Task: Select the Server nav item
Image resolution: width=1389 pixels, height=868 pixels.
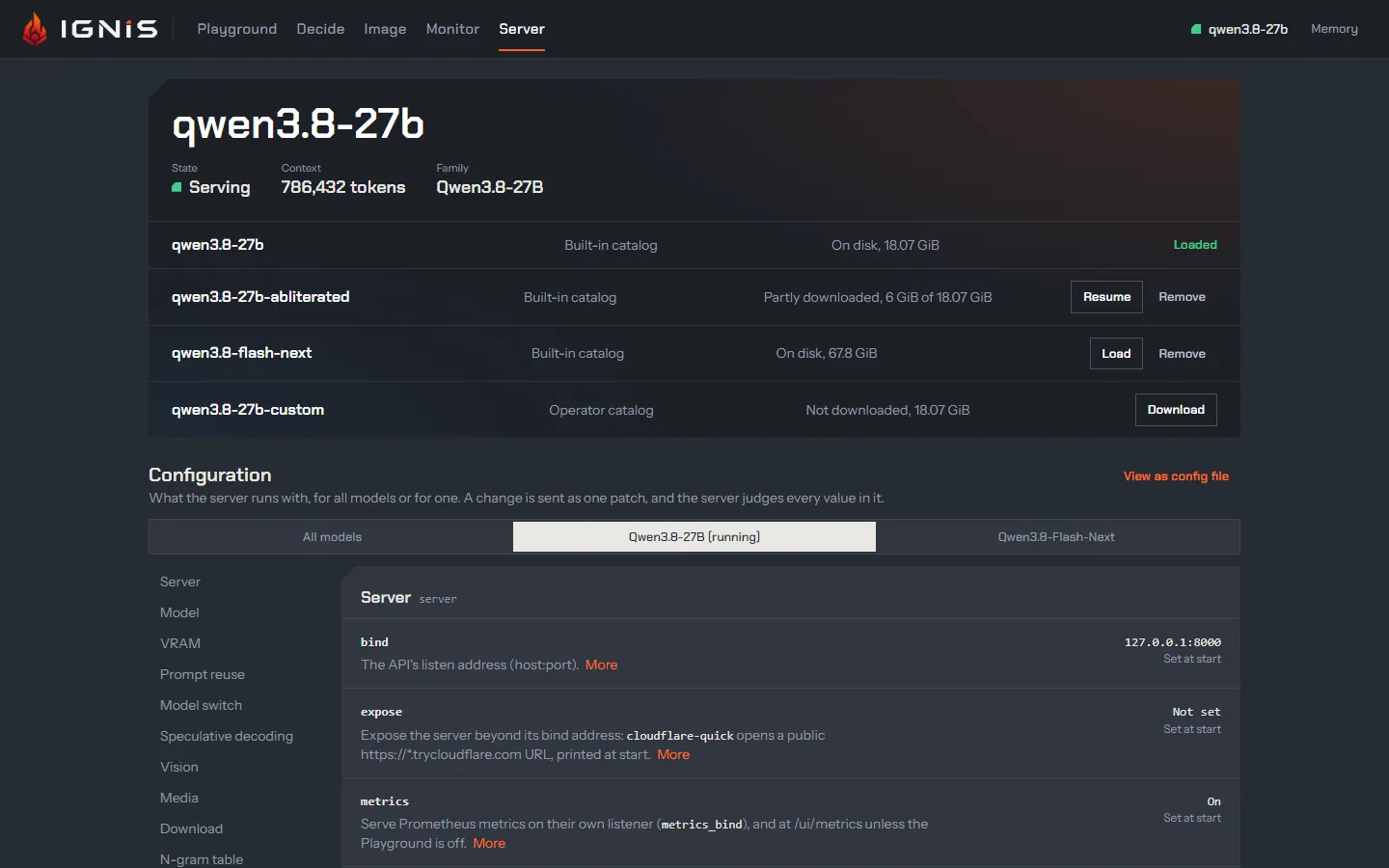Action: (522, 29)
